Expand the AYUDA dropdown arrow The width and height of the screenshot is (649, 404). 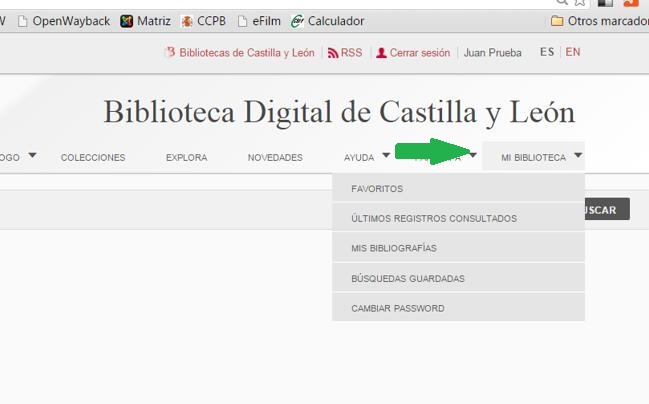pos(386,155)
